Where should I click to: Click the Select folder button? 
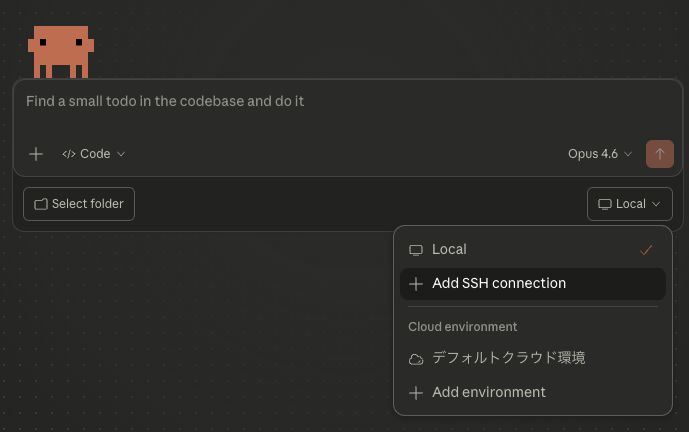point(79,204)
